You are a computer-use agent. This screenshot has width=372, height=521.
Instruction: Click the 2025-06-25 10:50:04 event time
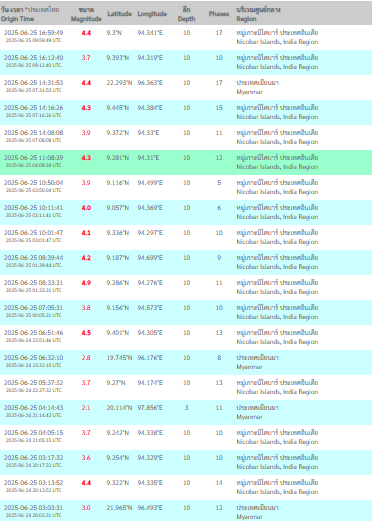coord(33,183)
